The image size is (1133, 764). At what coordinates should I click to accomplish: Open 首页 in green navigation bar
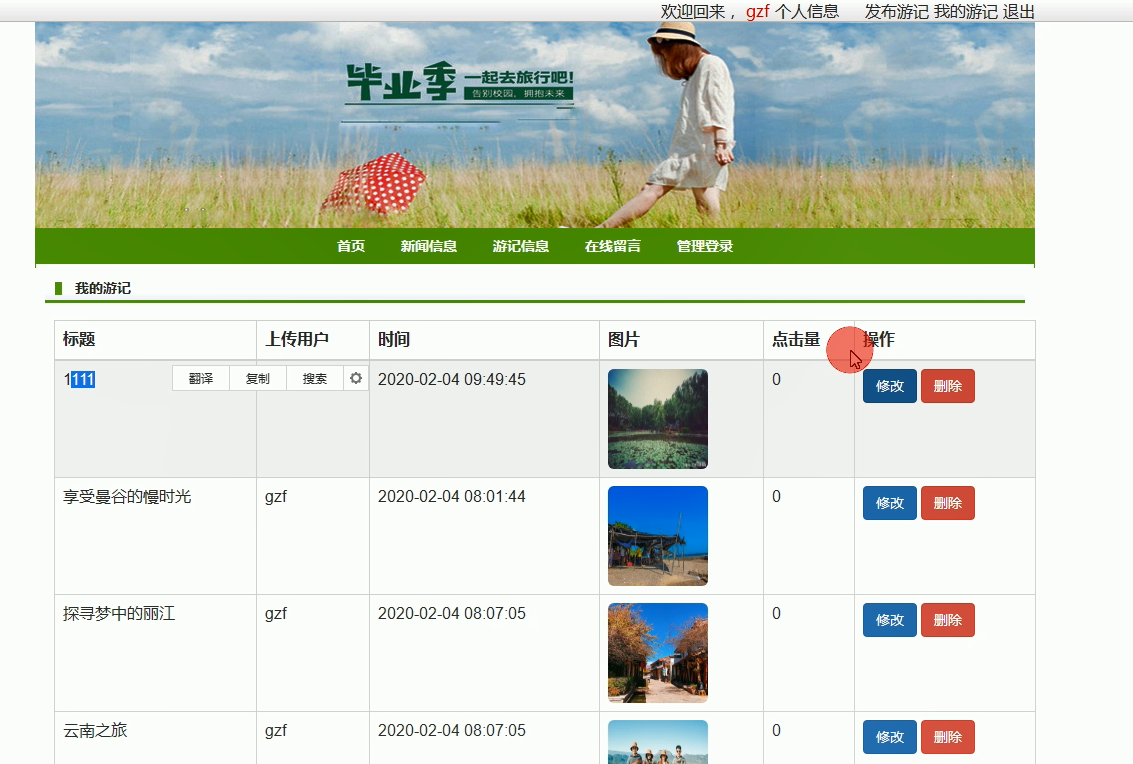click(351, 246)
